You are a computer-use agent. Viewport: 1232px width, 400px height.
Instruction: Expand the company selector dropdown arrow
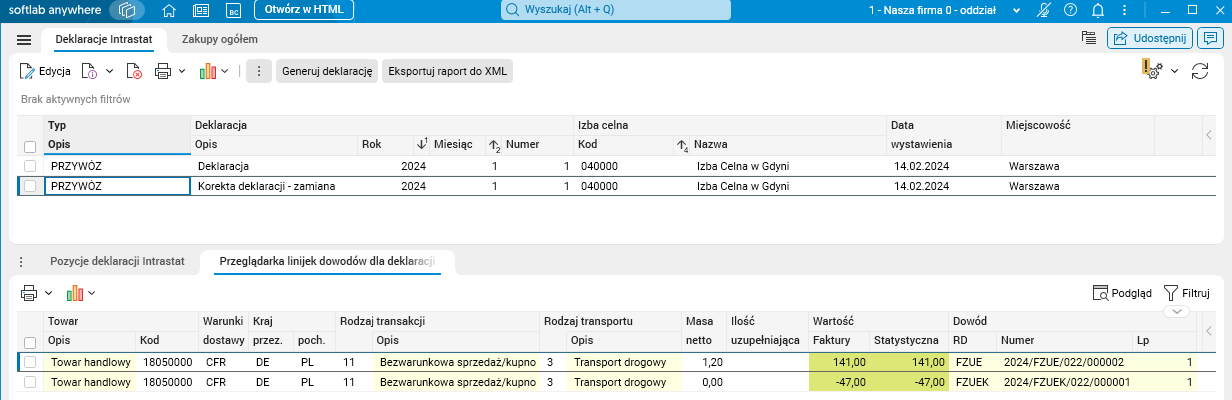(1016, 10)
